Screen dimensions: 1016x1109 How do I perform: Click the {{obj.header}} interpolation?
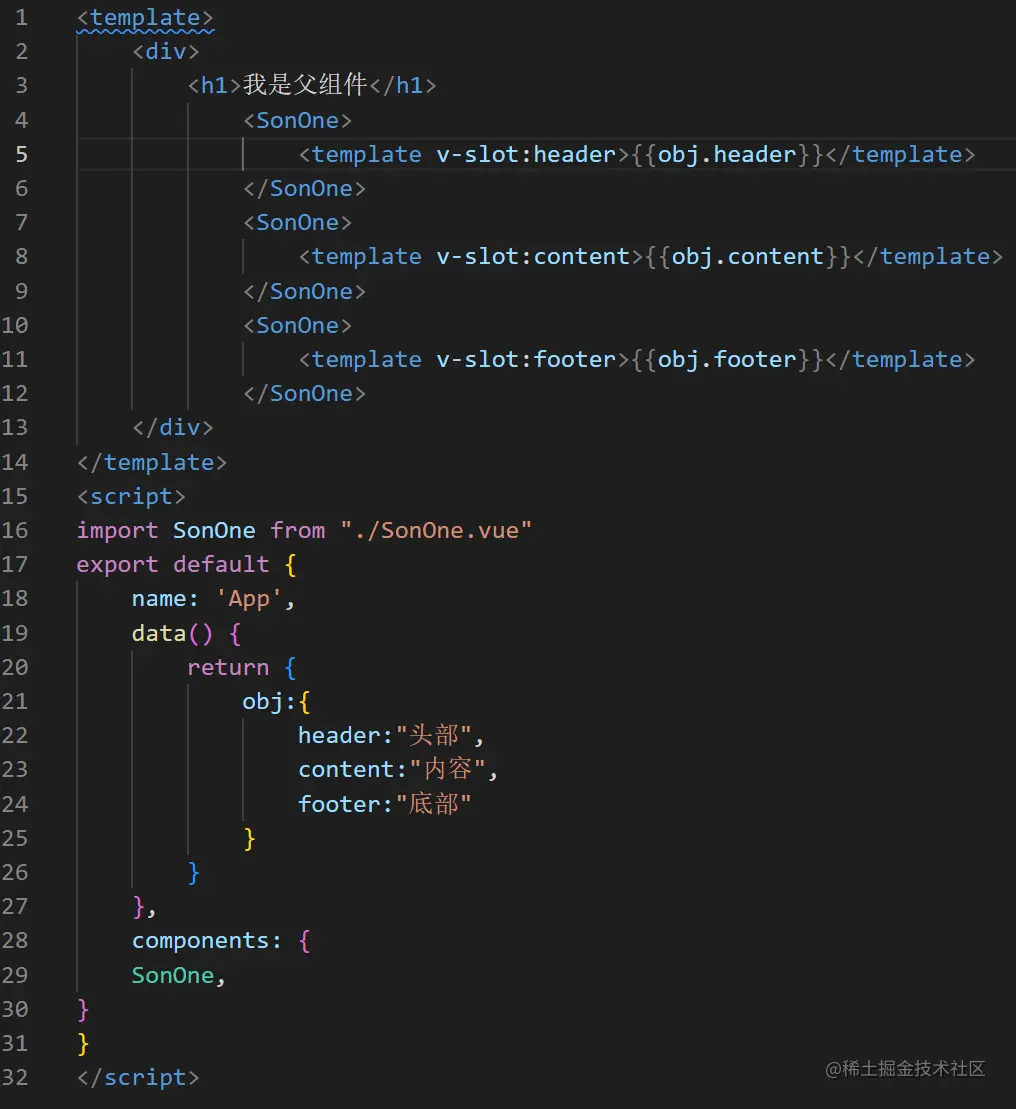pyautogui.click(x=728, y=154)
